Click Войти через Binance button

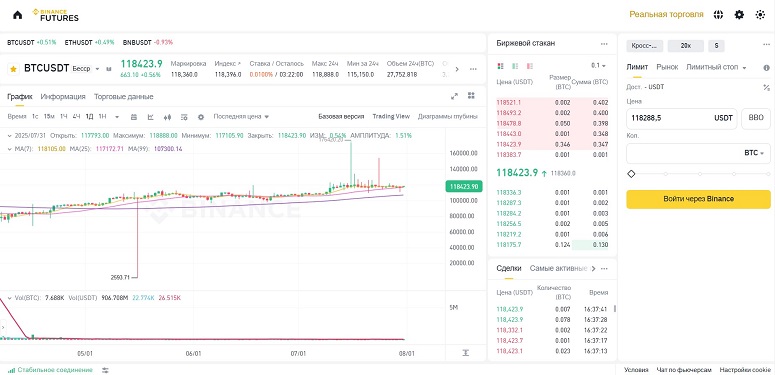698,199
